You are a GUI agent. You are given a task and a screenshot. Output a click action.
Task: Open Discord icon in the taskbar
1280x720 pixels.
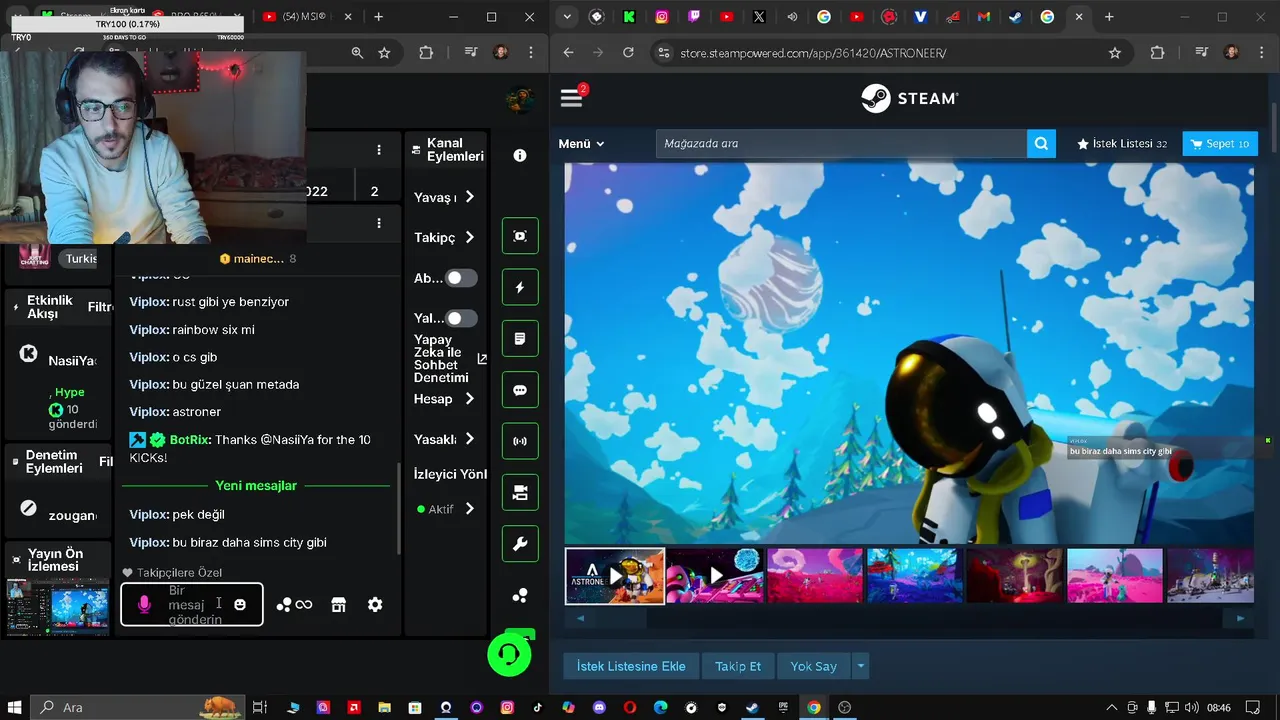(x=599, y=707)
